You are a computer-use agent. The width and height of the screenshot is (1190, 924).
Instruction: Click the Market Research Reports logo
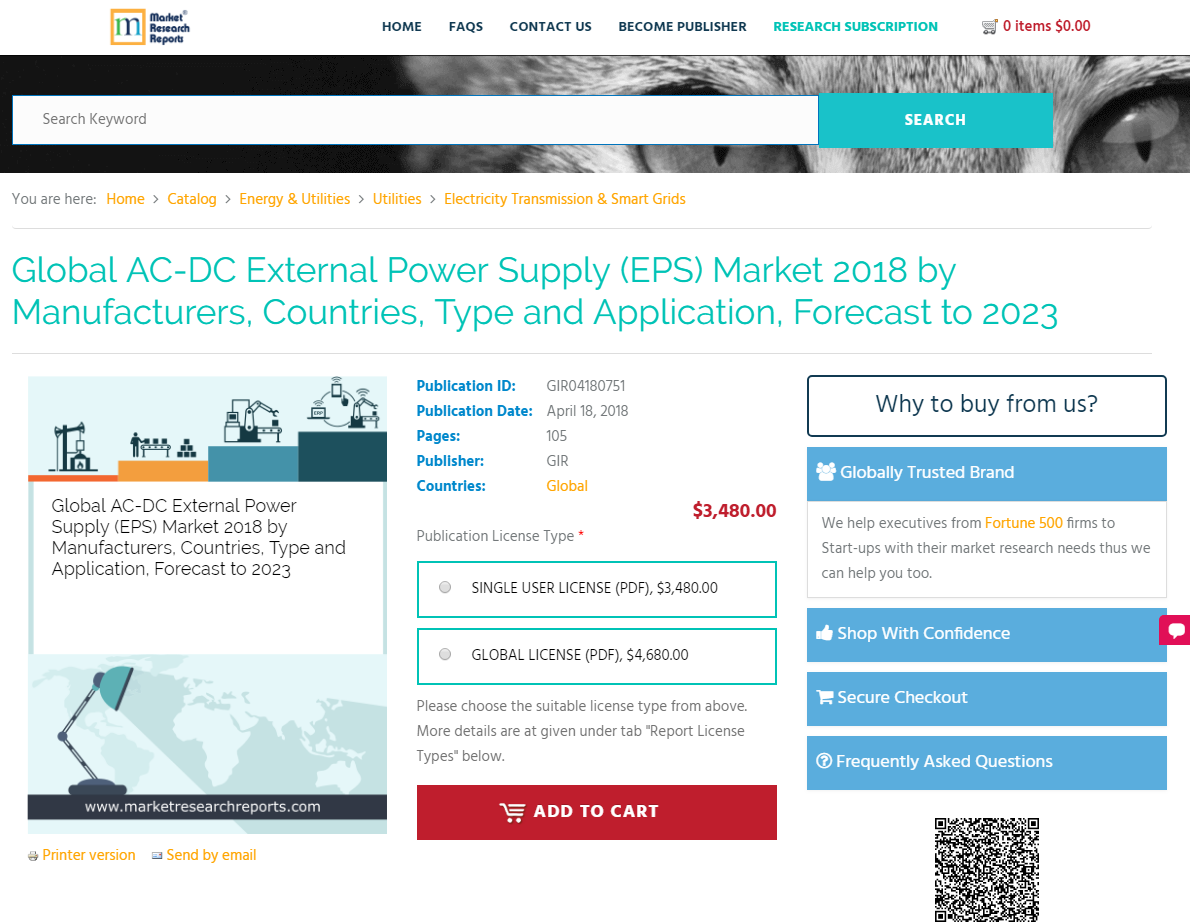pyautogui.click(x=149, y=27)
